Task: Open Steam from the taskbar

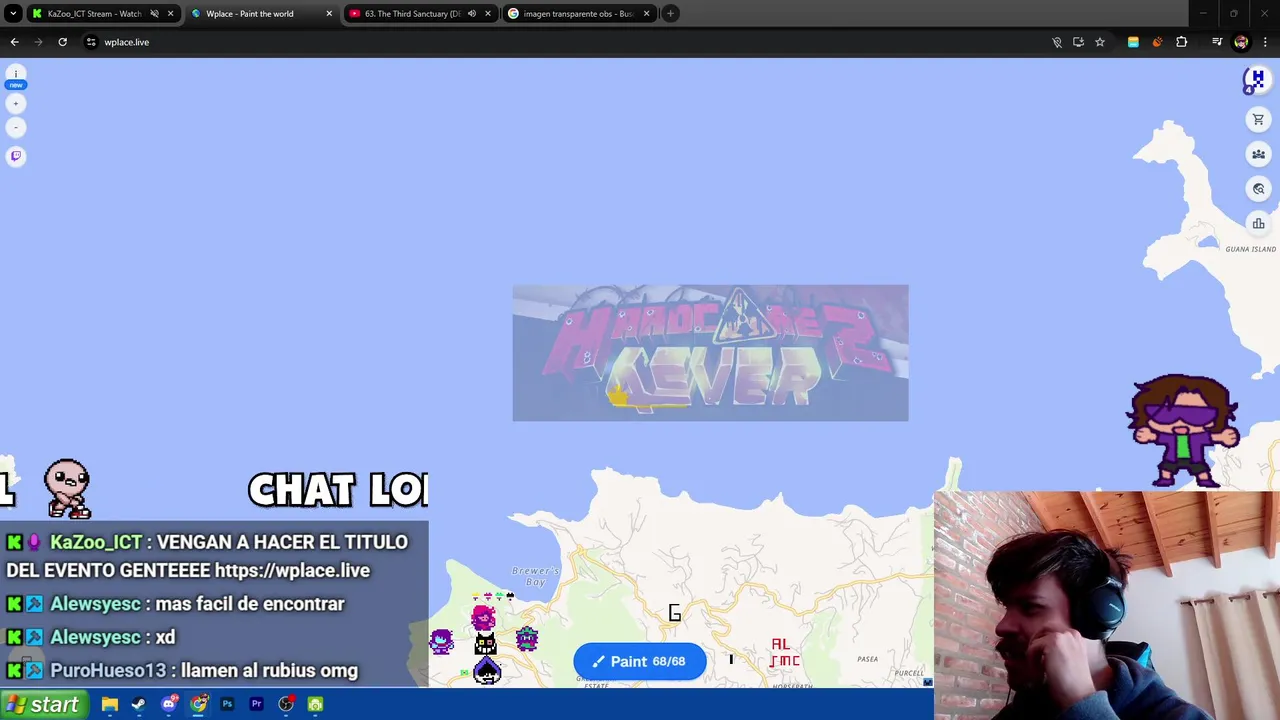Action: pos(139,705)
